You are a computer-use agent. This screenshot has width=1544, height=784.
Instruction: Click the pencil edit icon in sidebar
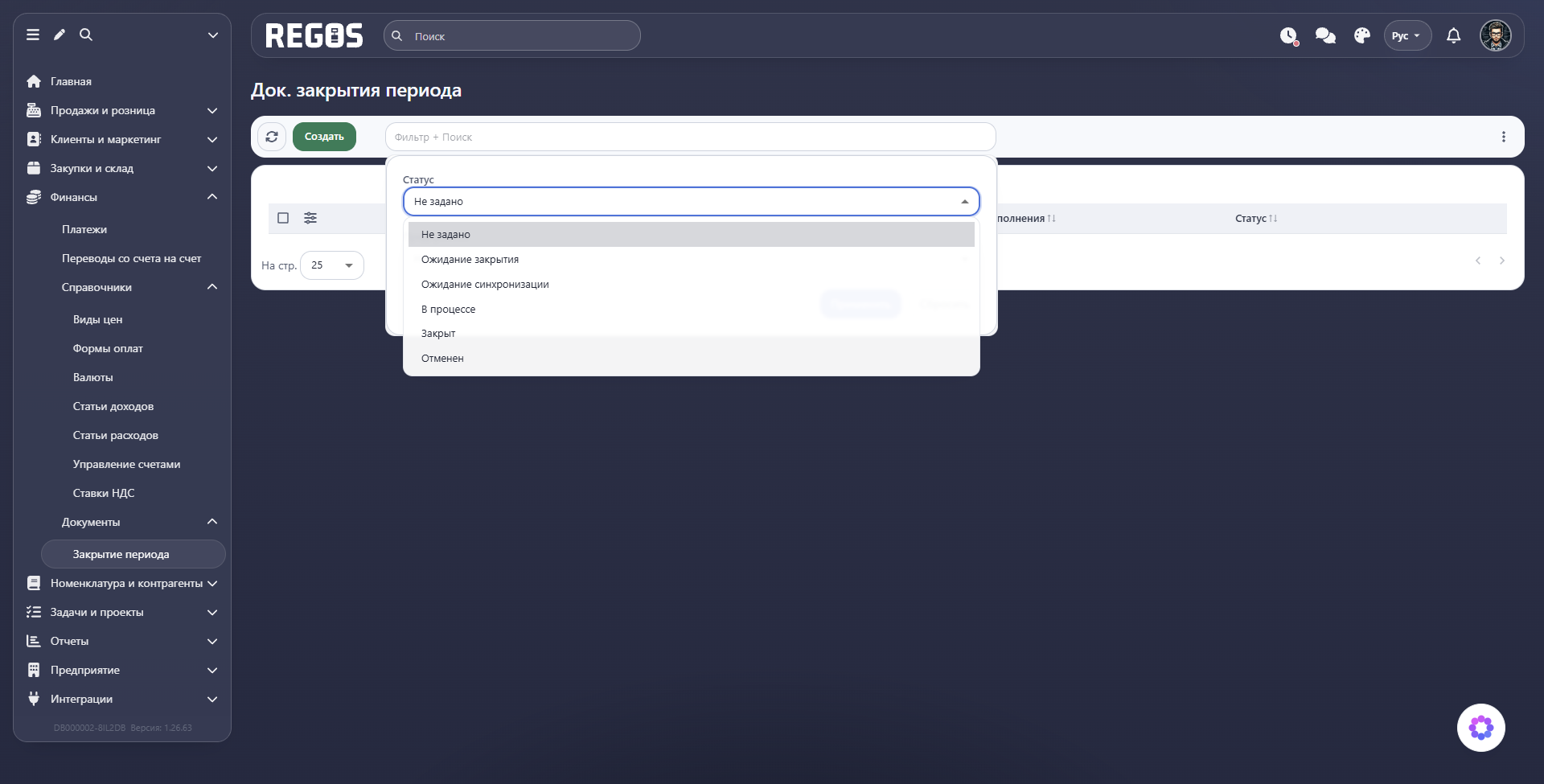pos(60,35)
